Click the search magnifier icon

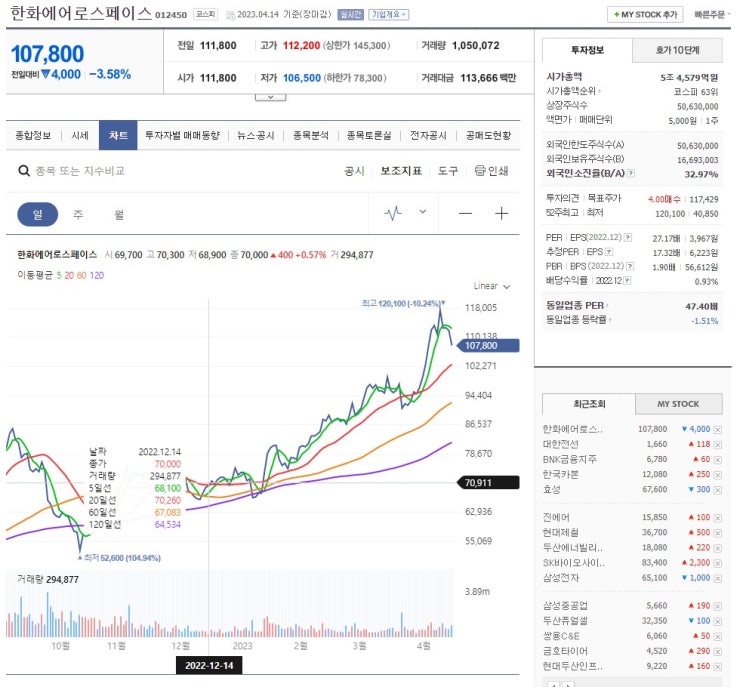24,171
